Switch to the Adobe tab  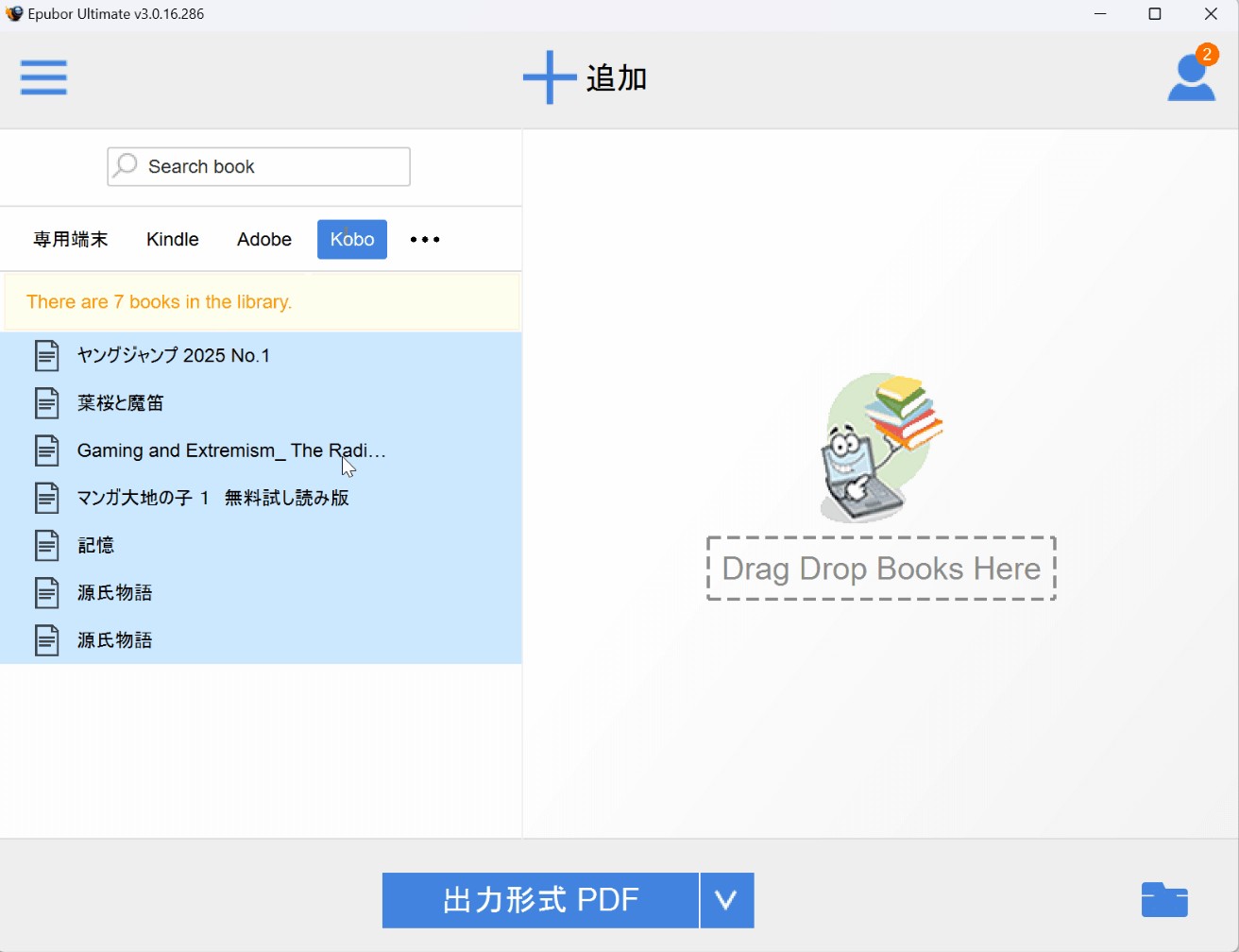264,240
